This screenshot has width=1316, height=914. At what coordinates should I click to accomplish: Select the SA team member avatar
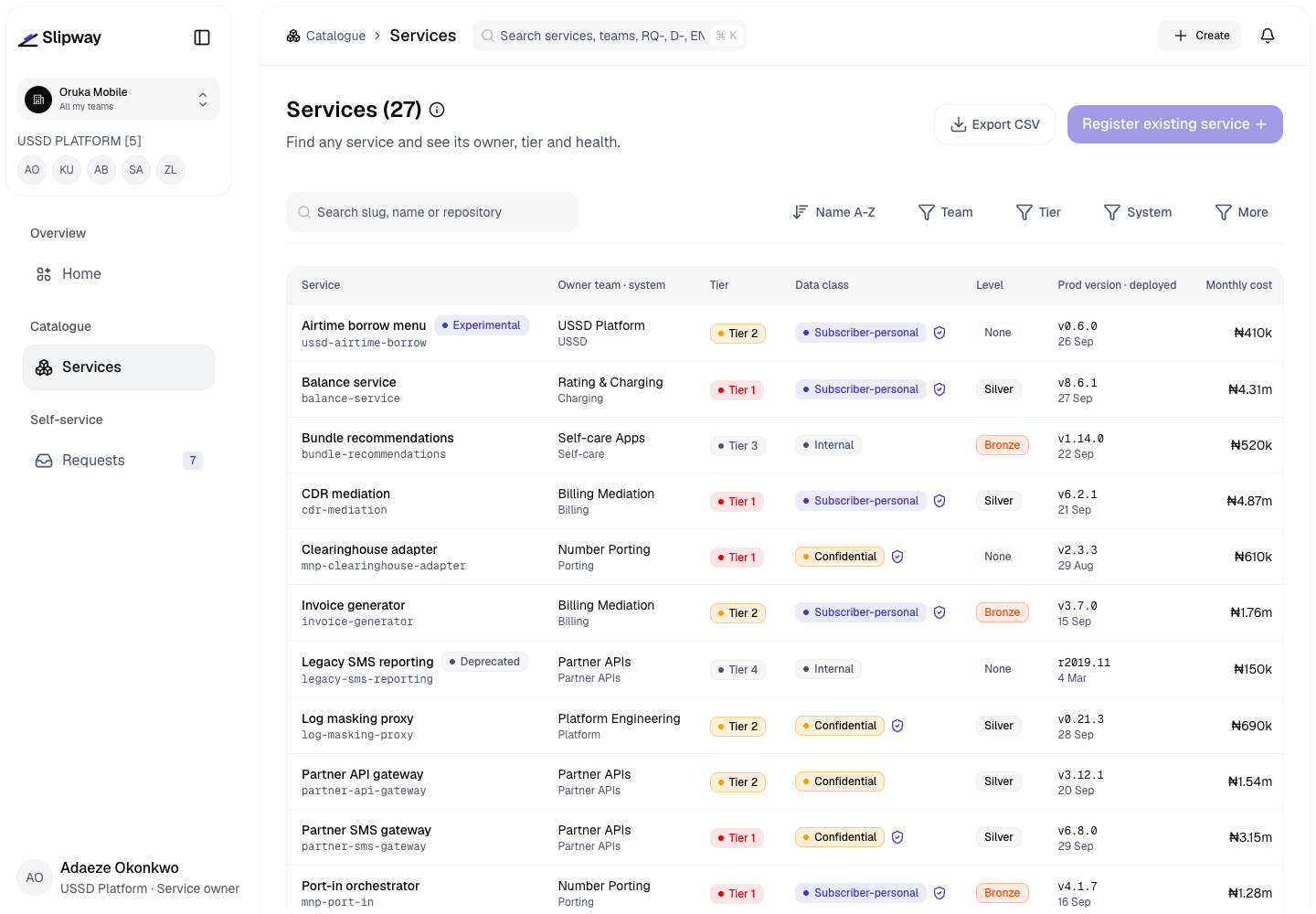pyautogui.click(x=136, y=170)
